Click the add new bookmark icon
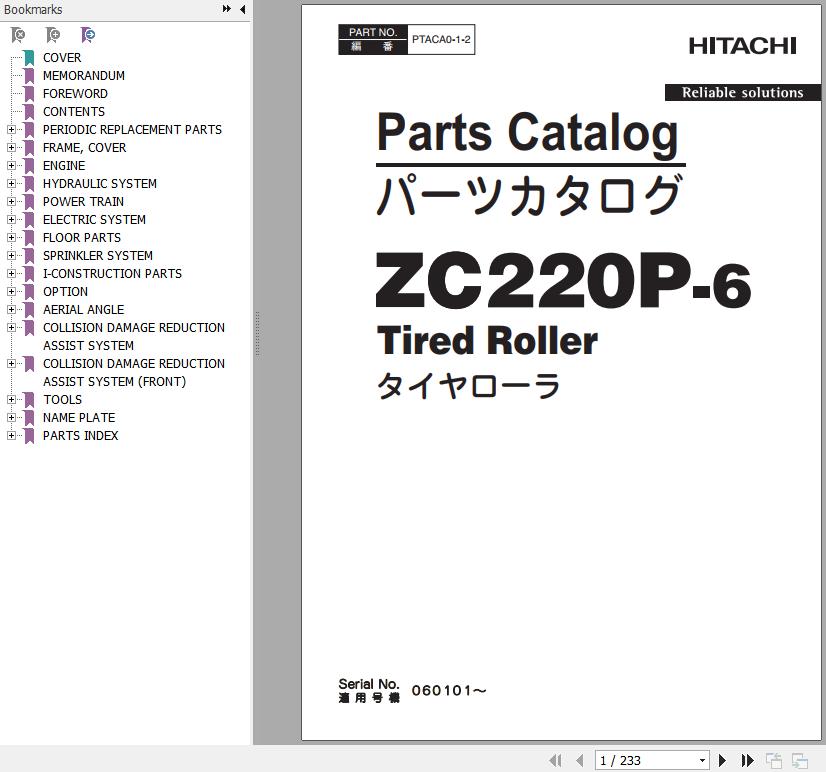826x772 pixels. 53,35
